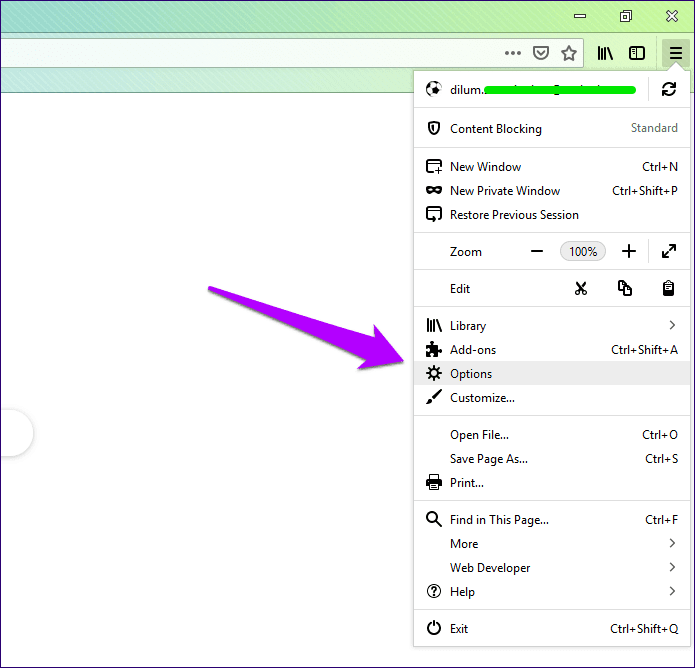Choose Customize... from the menu
This screenshot has width=695, height=668.
(552, 398)
